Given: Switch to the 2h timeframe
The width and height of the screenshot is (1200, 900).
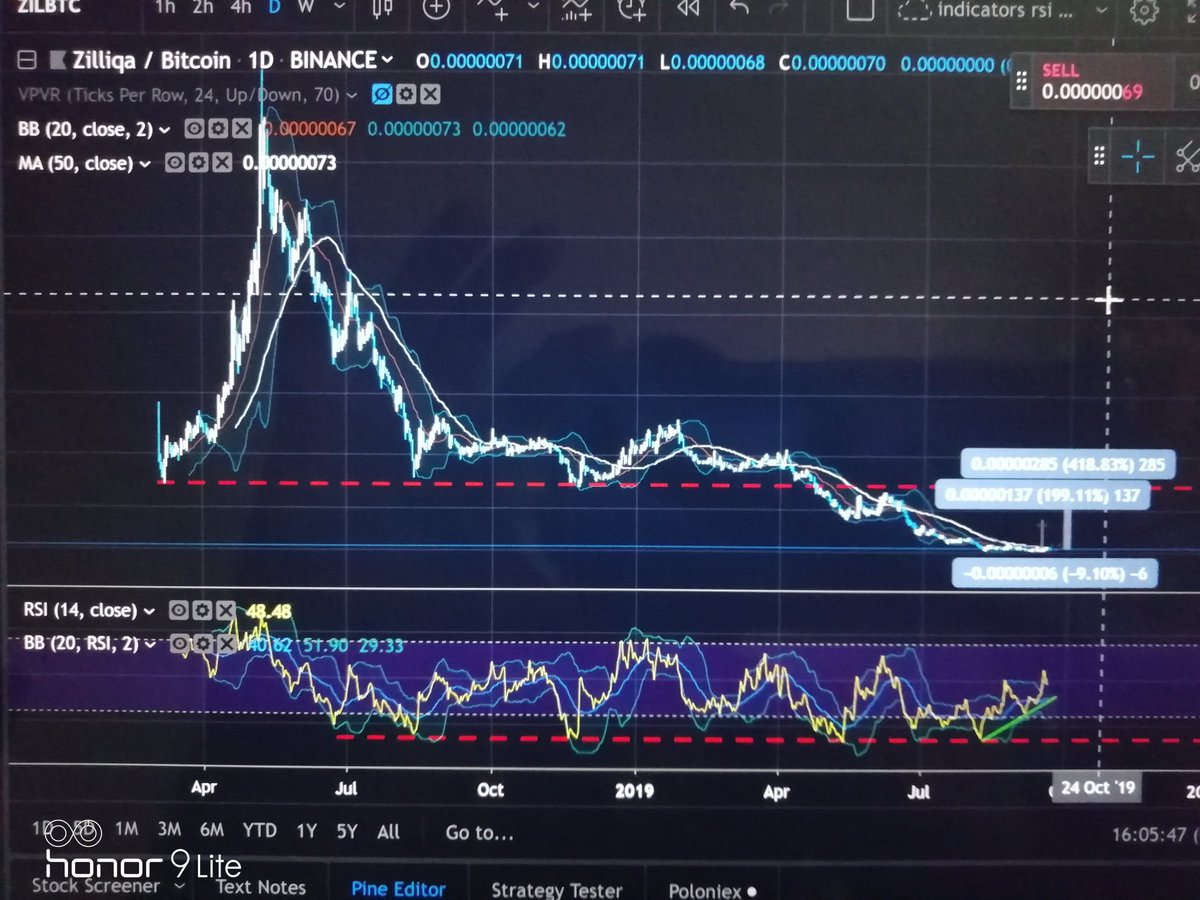Looking at the screenshot, I should (202, 9).
